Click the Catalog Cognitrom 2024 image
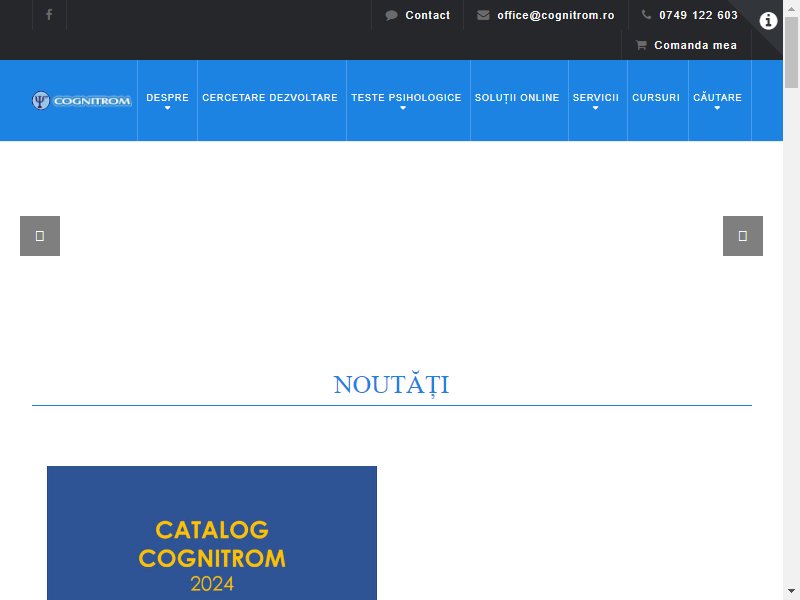The height and width of the screenshot is (600, 800). 212,533
